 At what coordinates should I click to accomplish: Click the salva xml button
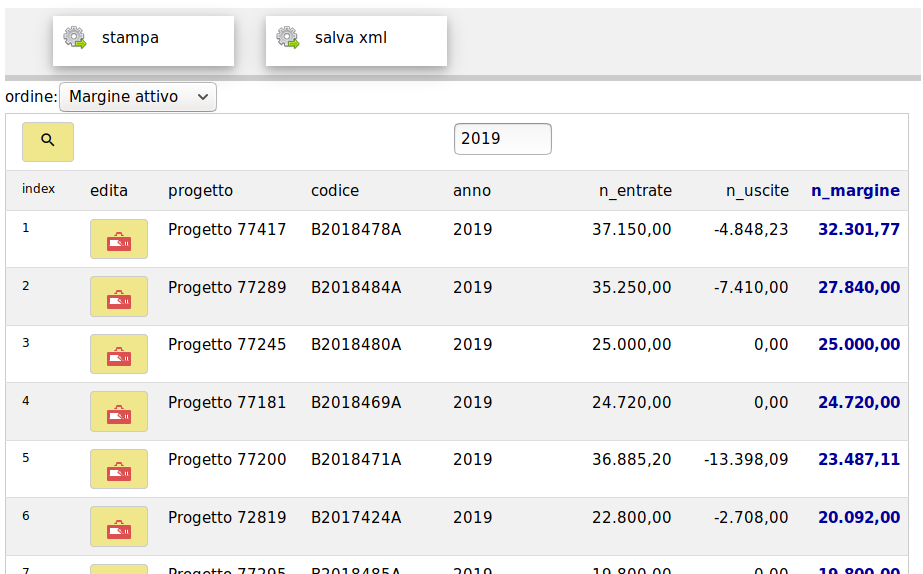(x=356, y=41)
